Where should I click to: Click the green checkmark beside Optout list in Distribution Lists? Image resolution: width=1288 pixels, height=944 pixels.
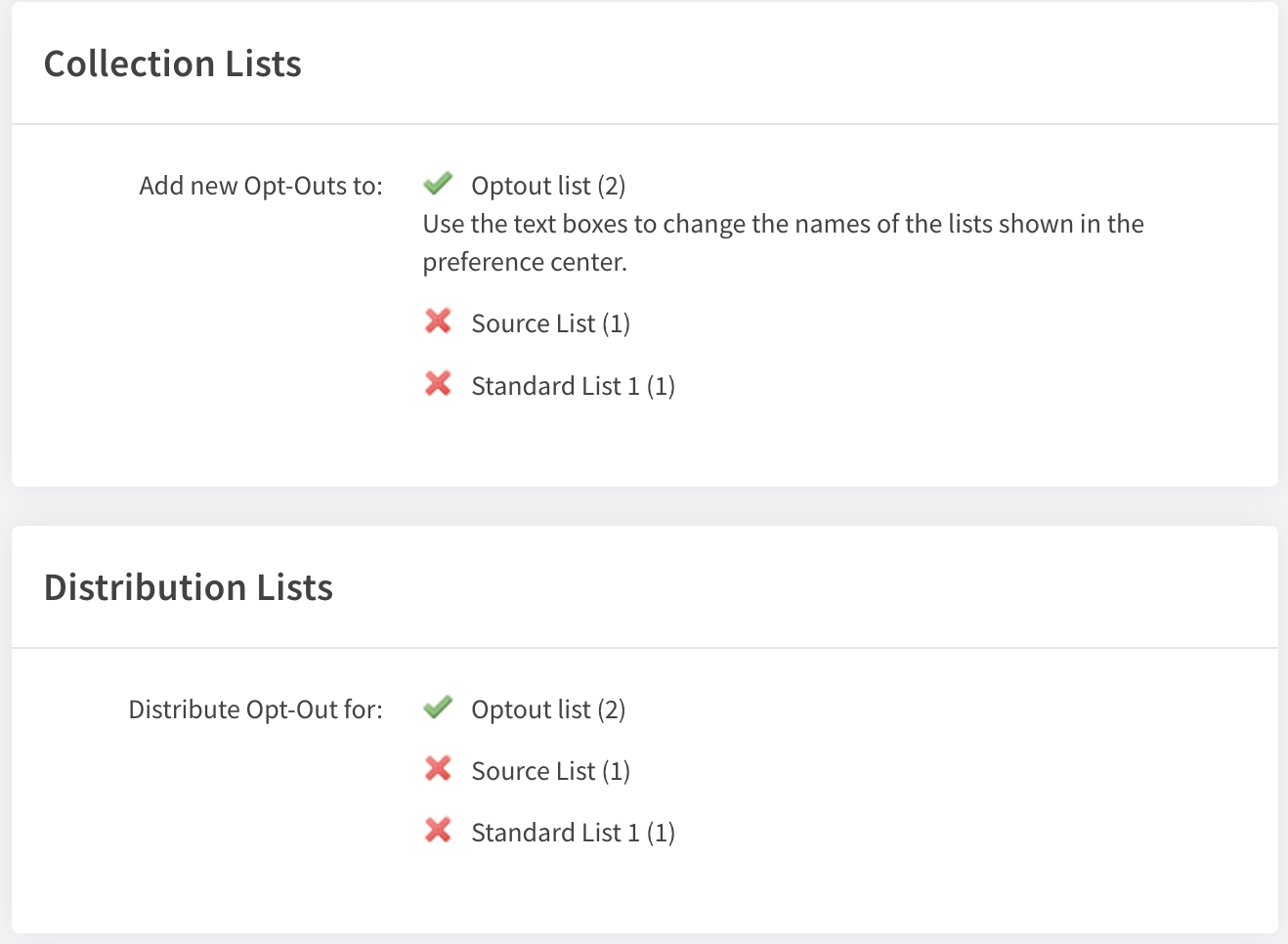438,707
